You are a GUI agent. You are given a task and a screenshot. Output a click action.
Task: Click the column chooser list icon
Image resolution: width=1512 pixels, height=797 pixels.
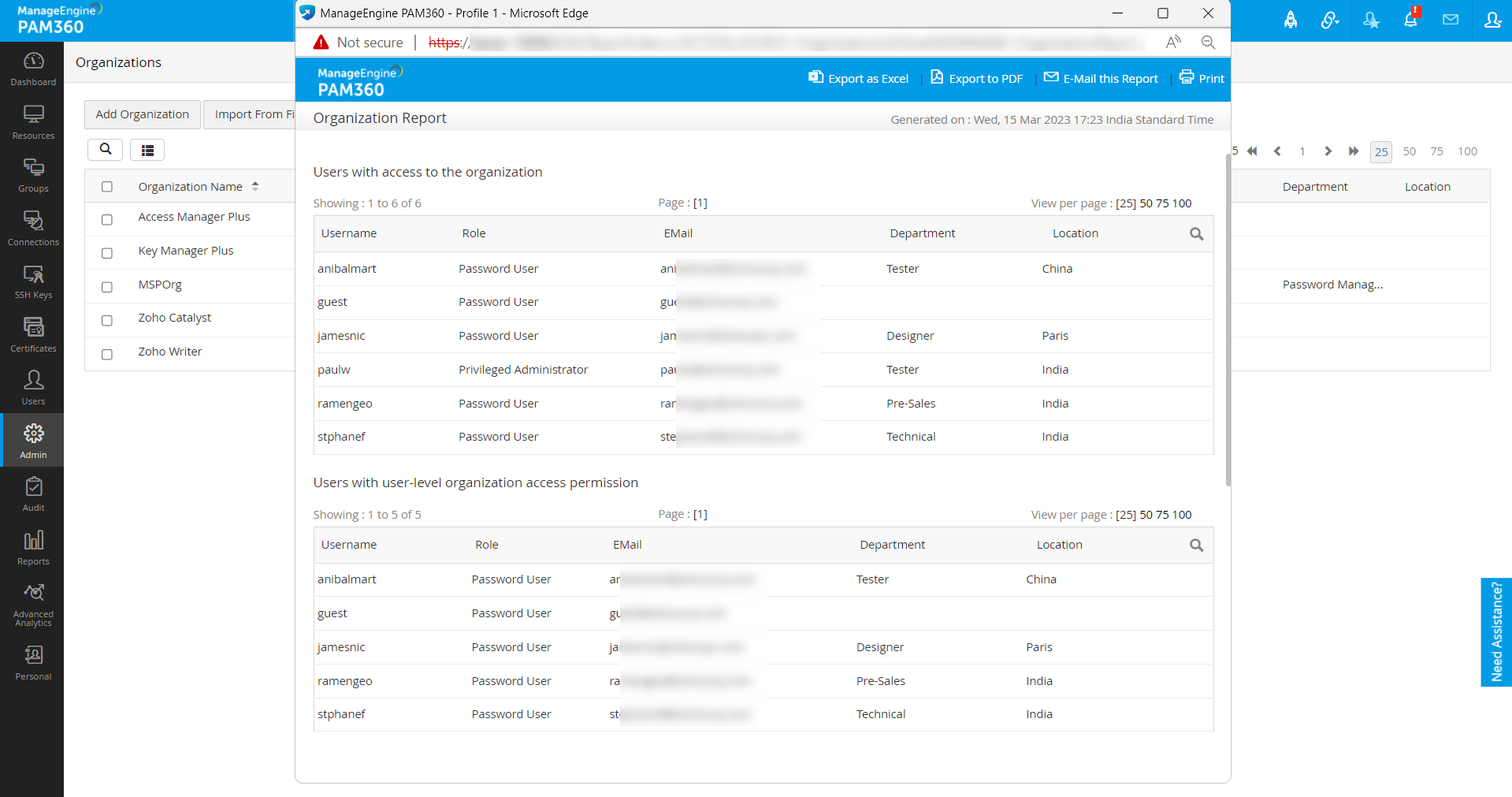point(147,150)
